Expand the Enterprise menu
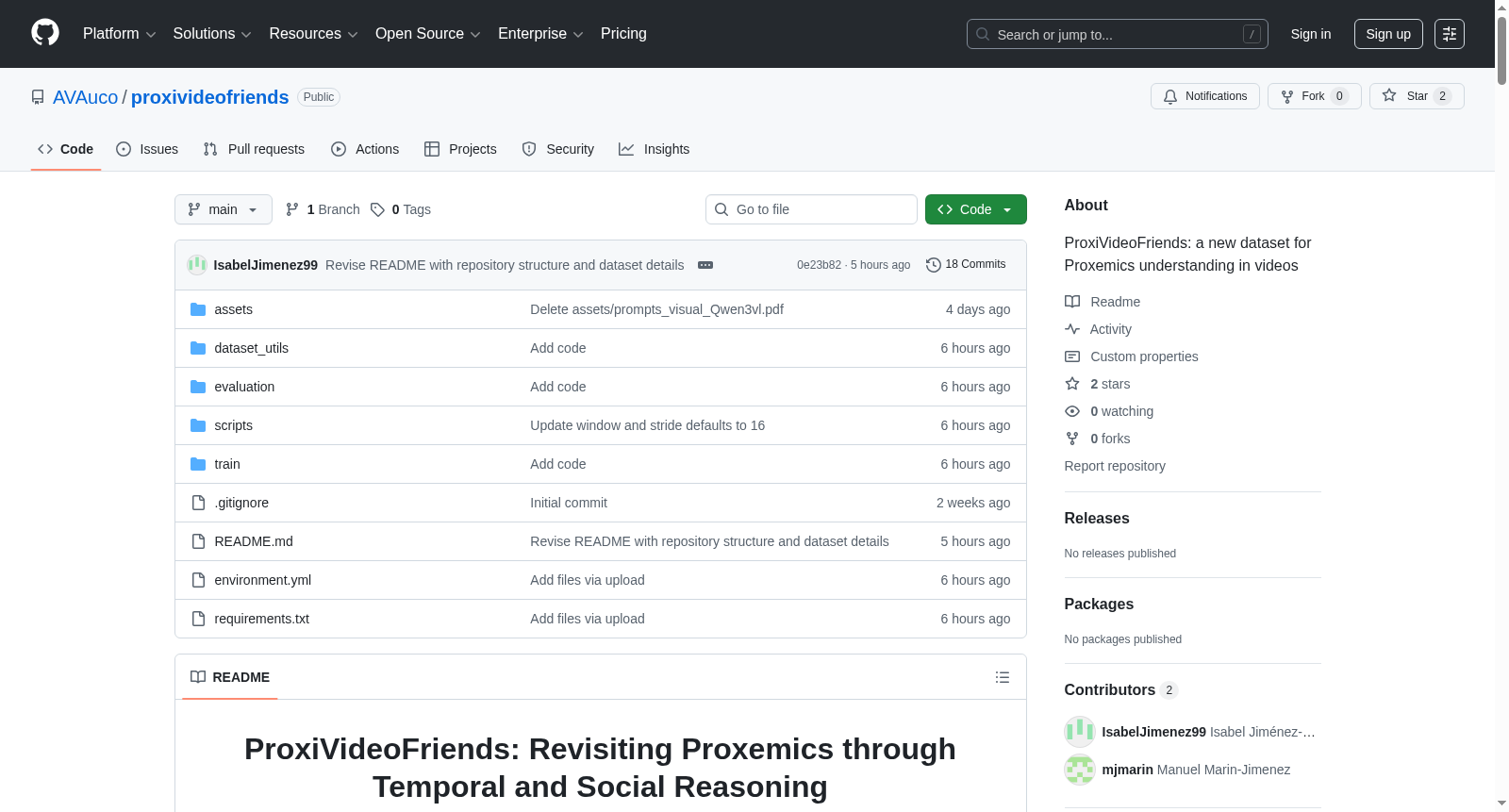This screenshot has width=1509, height=812. click(540, 34)
